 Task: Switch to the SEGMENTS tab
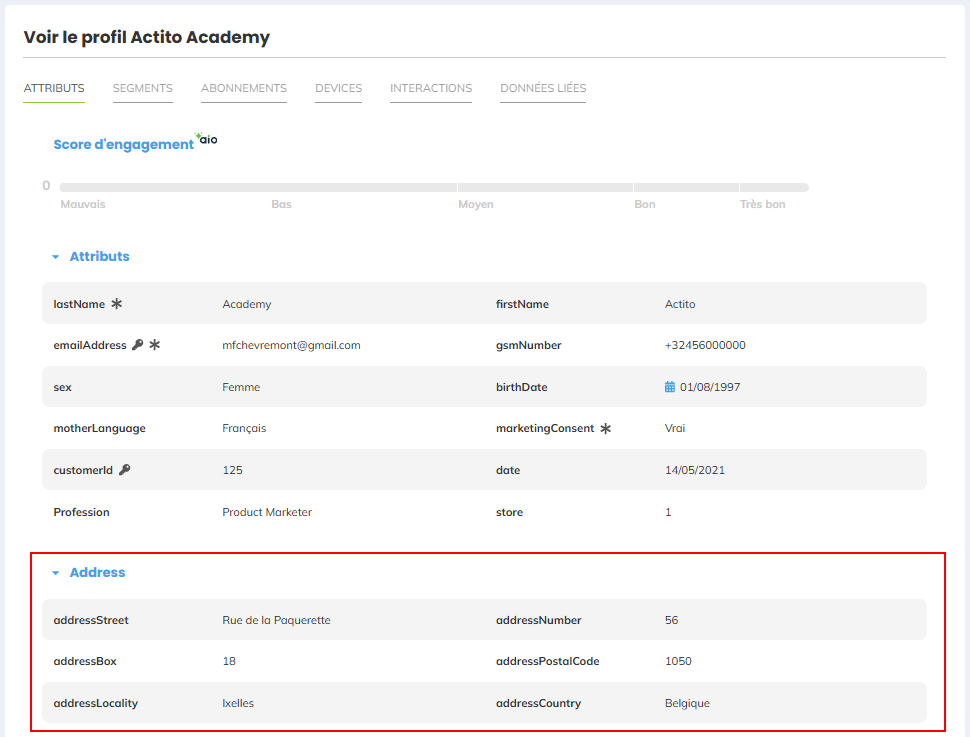click(x=143, y=88)
